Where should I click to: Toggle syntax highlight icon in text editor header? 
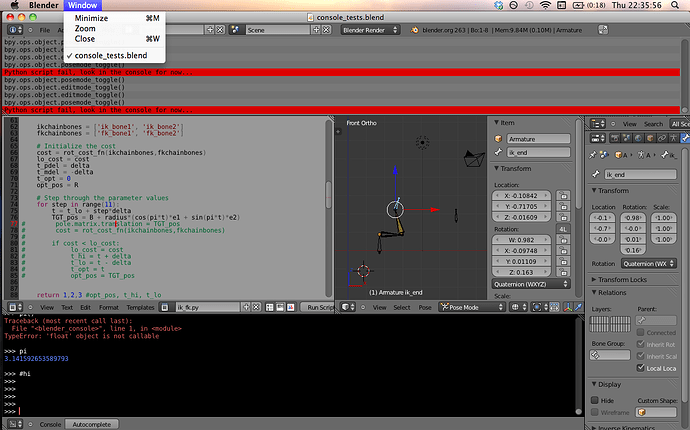[x=291, y=307]
